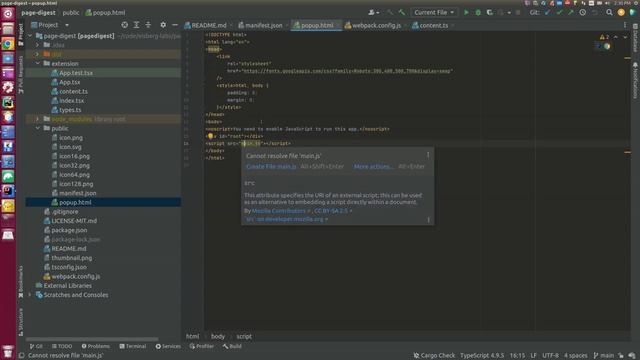Image resolution: width=640 pixels, height=360 pixels.
Task: Open Project panel gear settings
Action: 163,25
